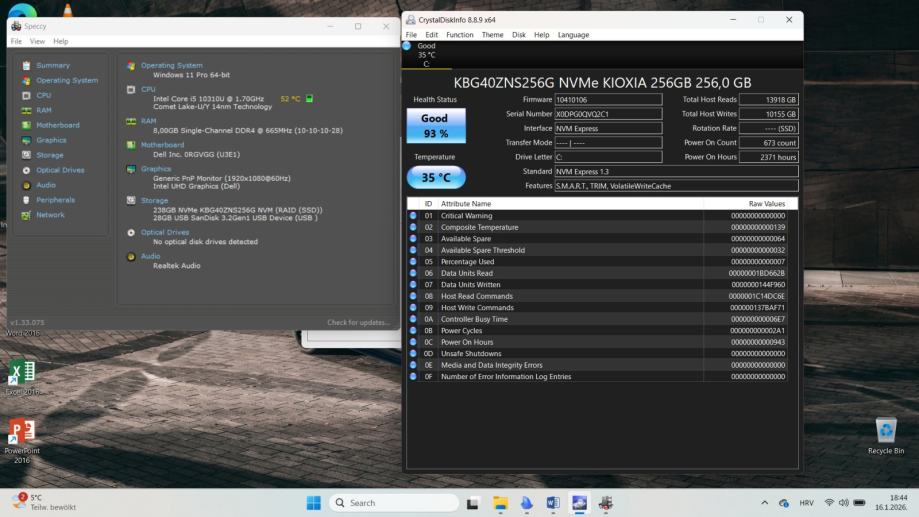
Task: Click the Summary icon in Speccy sidebar
Action: pyautogui.click(x=26, y=66)
